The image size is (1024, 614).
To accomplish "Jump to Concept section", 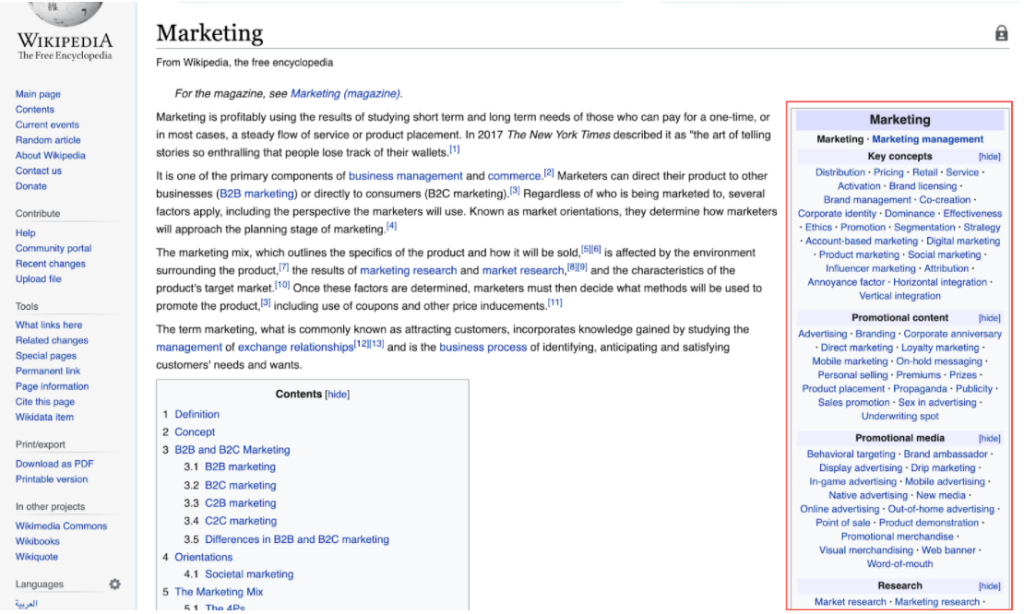I will [194, 432].
